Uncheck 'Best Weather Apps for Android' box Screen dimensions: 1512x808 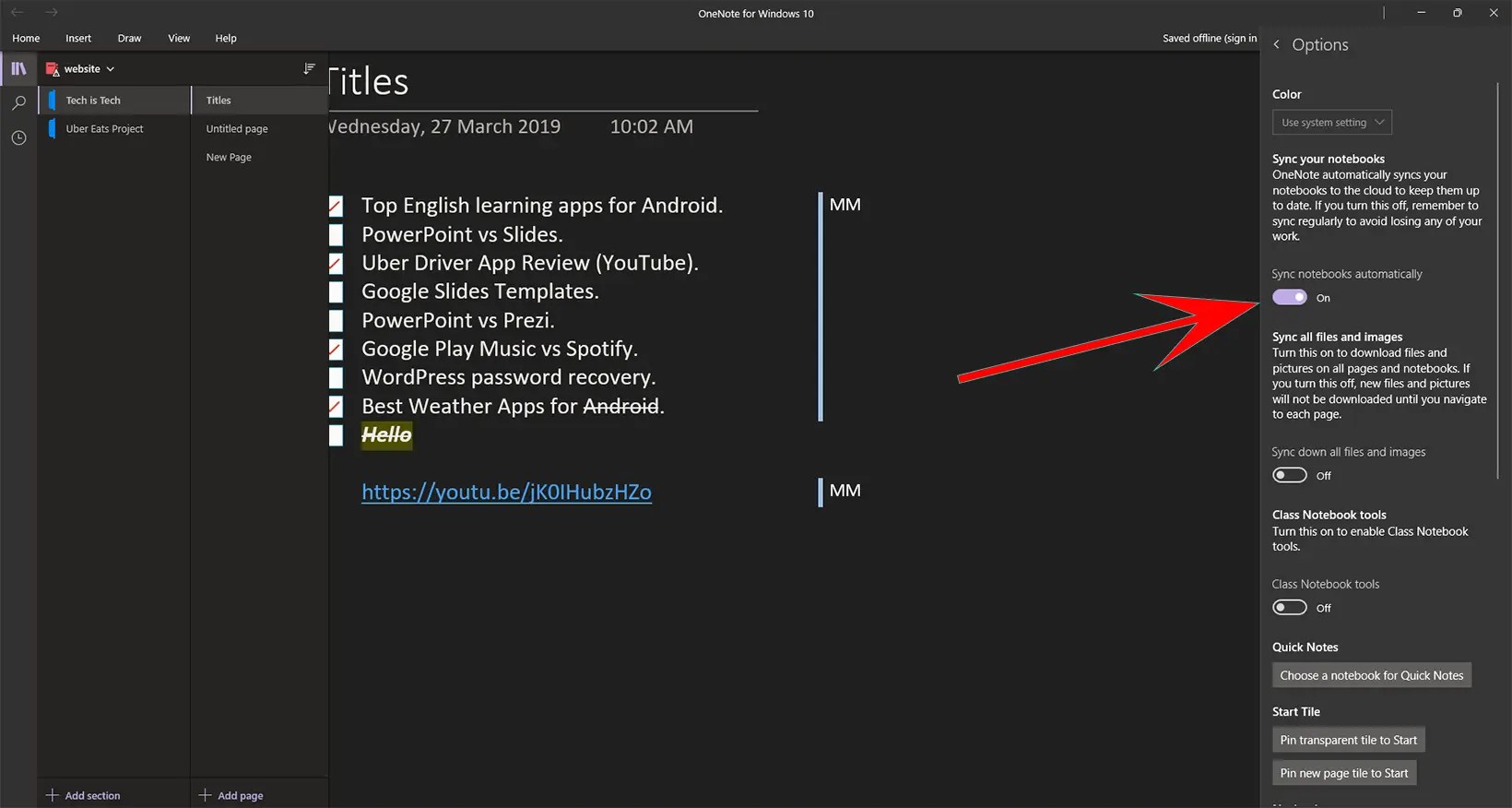[x=336, y=407]
